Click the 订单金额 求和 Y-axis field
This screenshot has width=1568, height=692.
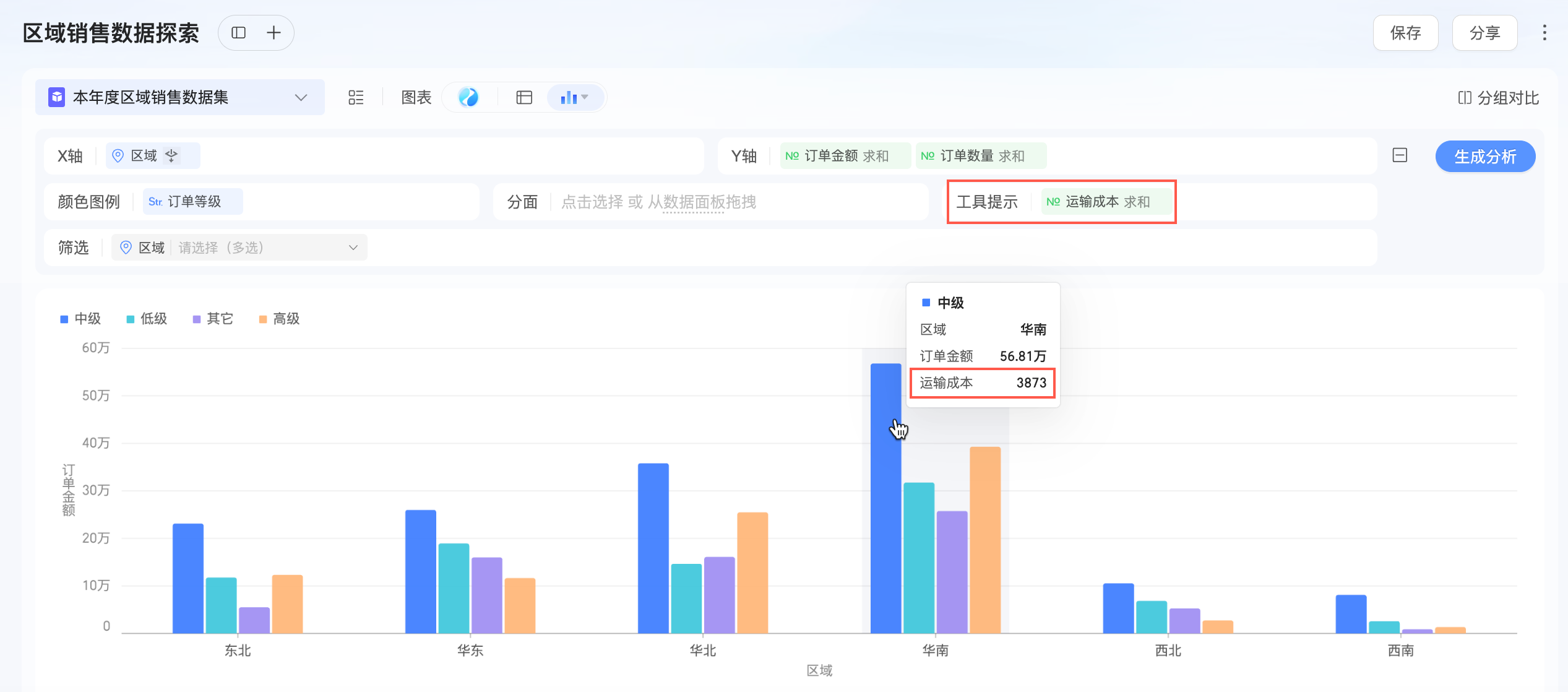845,156
